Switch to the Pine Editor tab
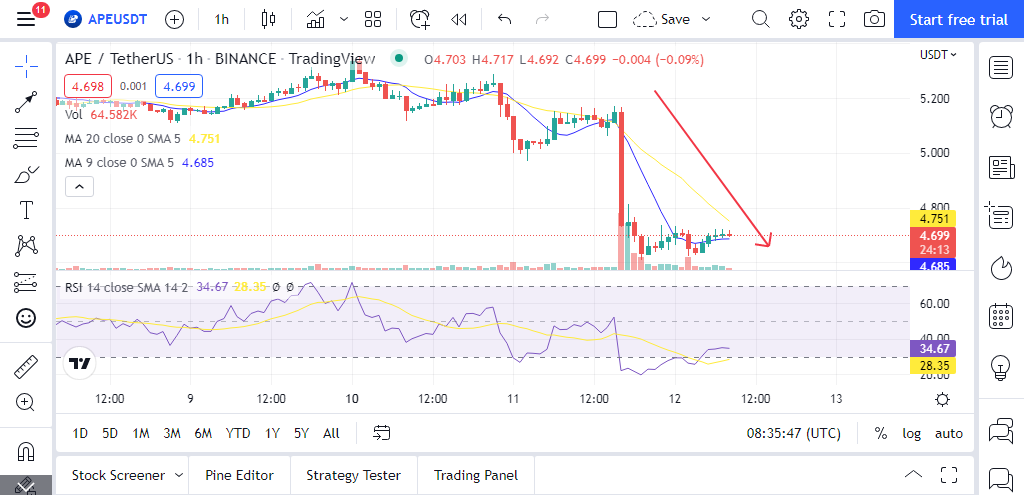The height and width of the screenshot is (495, 1024). (239, 475)
